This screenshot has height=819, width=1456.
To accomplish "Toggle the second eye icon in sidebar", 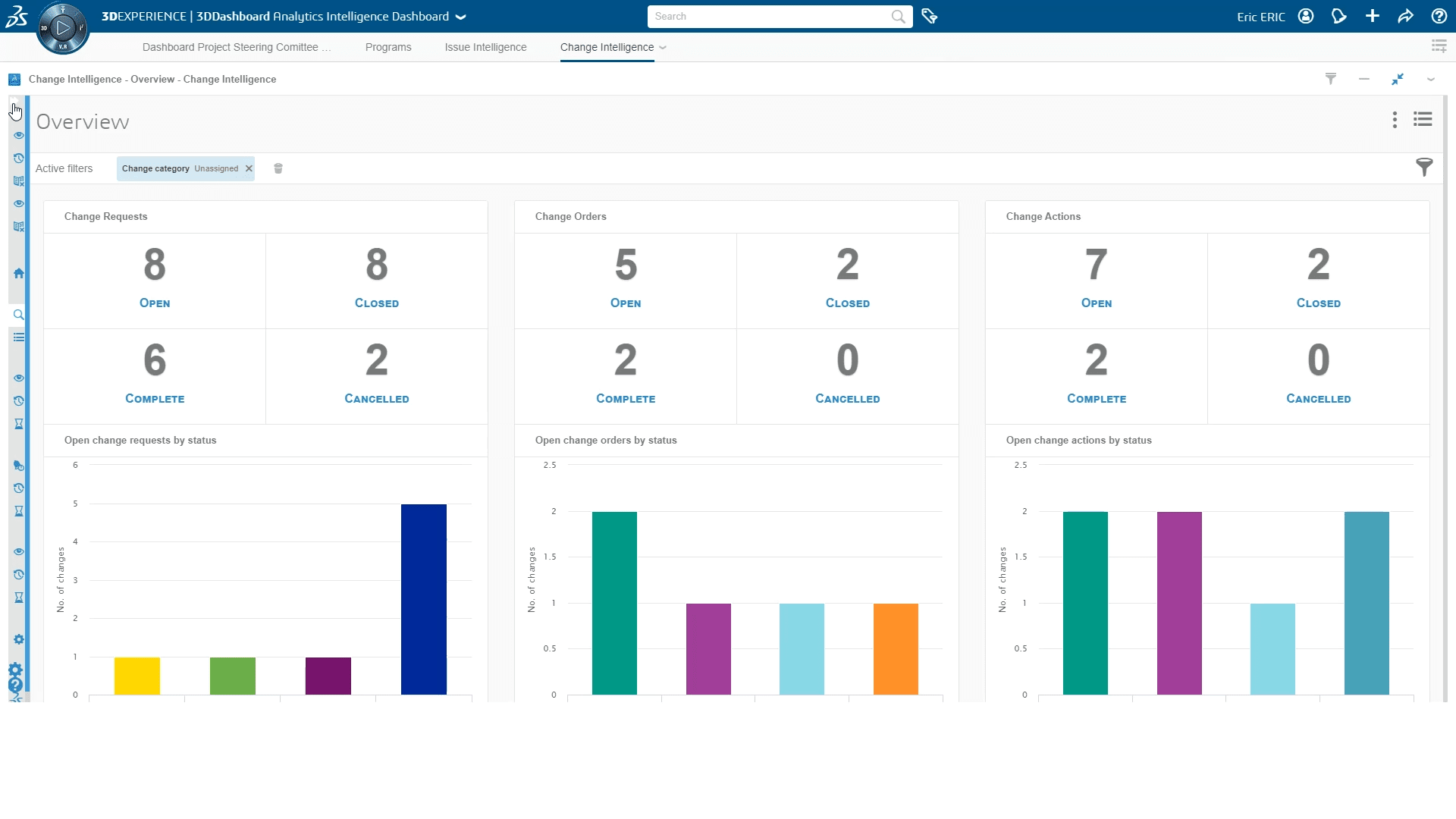I will point(18,204).
